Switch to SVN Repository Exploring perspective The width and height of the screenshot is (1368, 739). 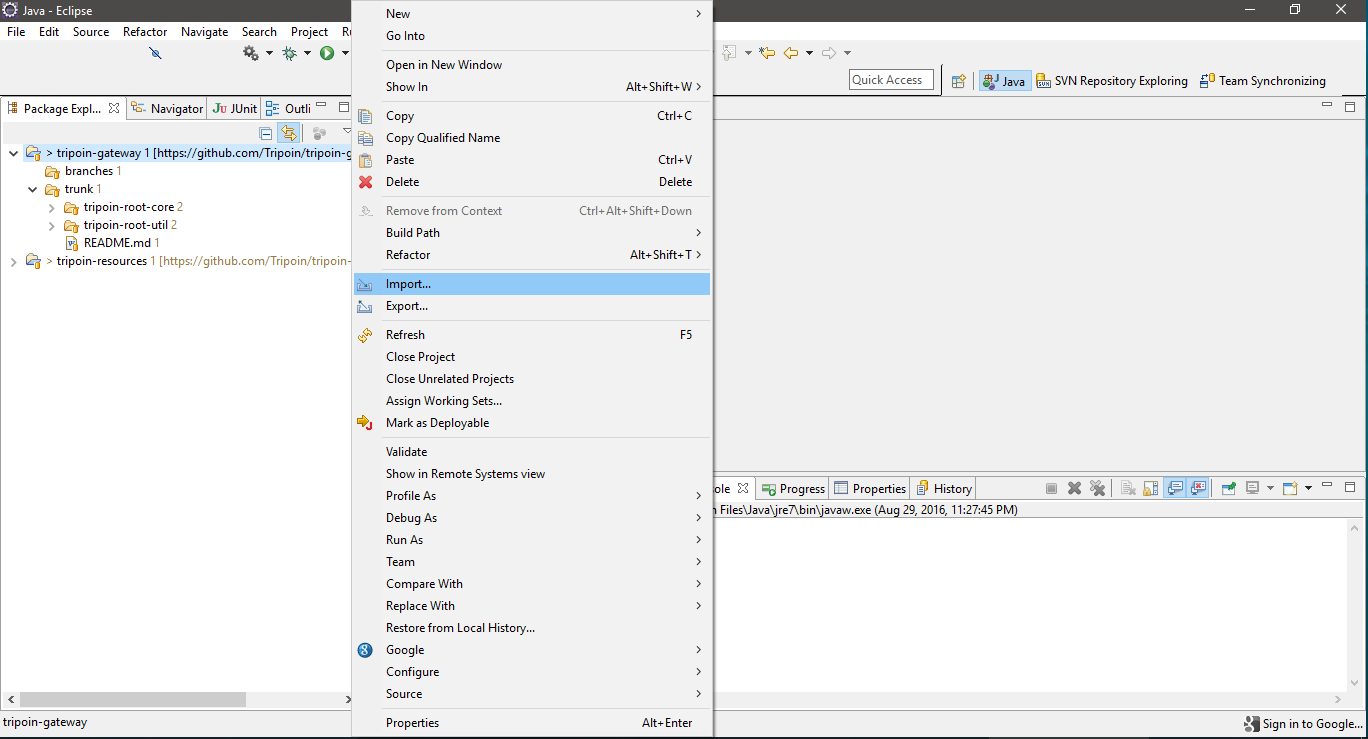1112,81
